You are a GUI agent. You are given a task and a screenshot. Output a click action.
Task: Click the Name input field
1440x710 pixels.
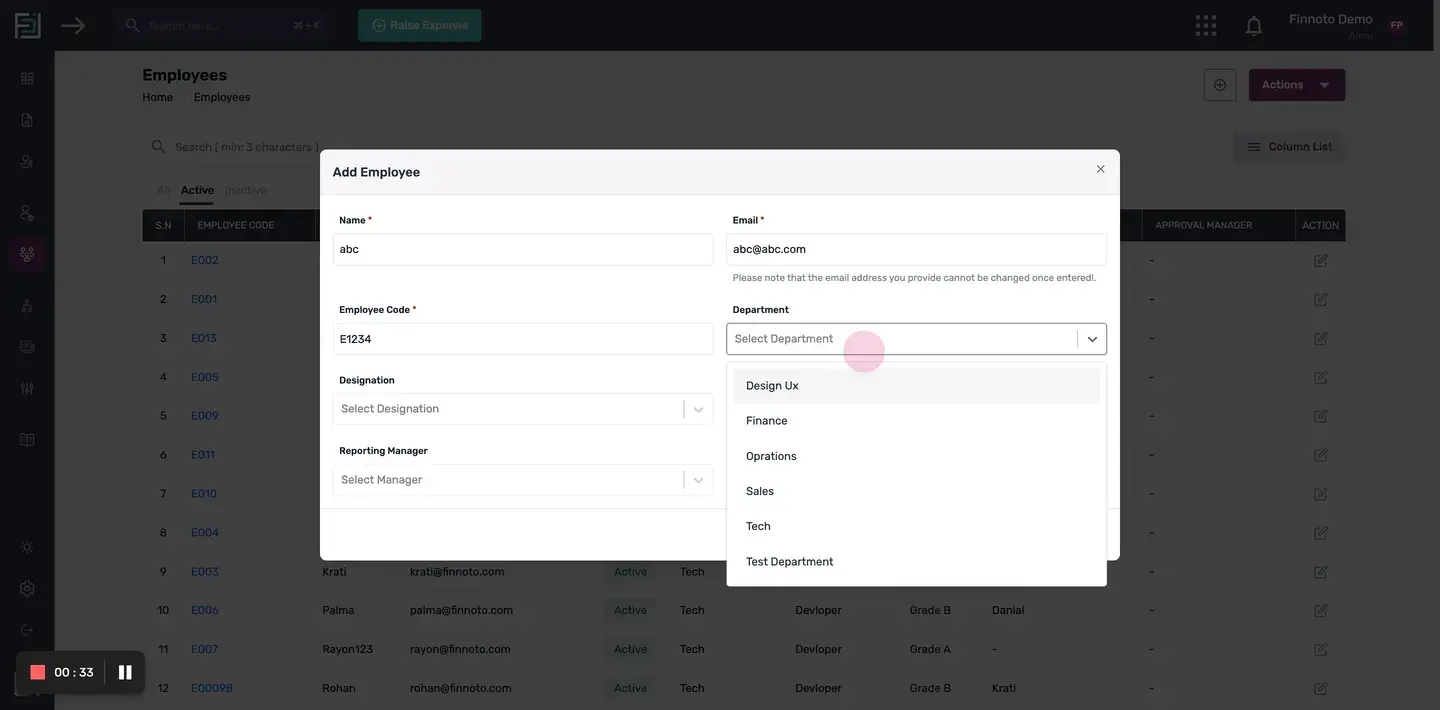[x=523, y=249]
